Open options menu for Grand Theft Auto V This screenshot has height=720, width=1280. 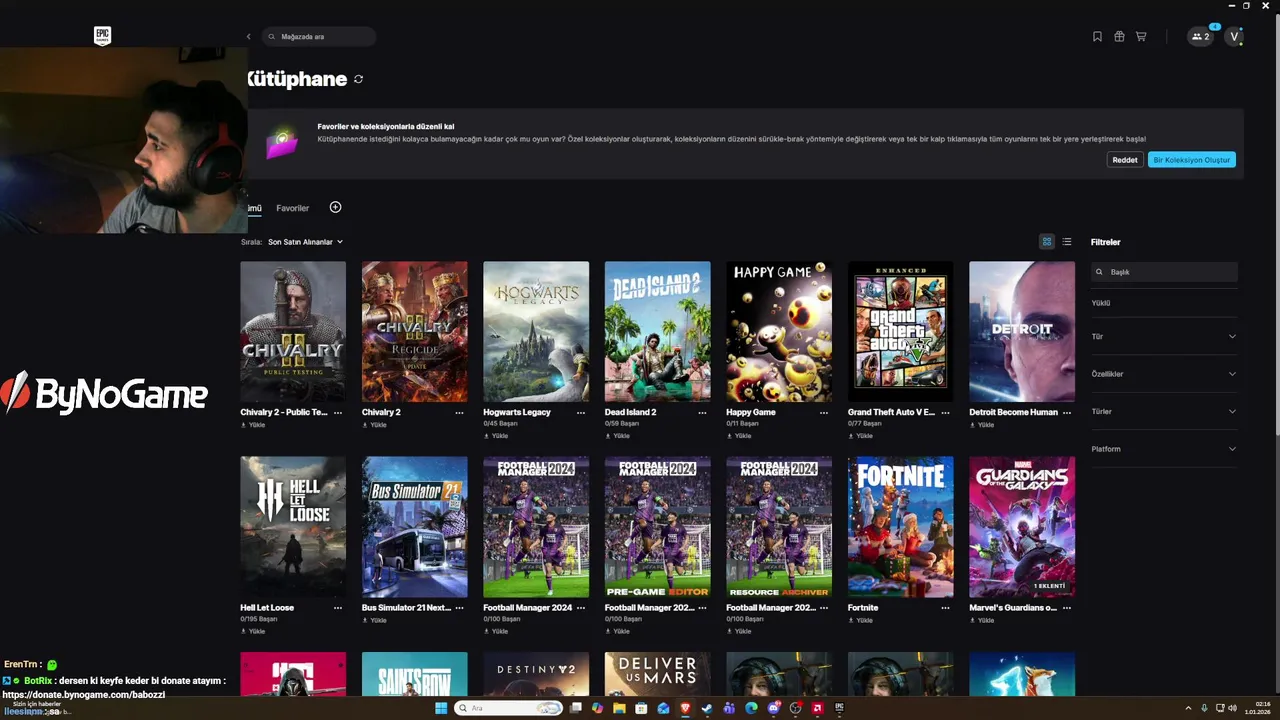tap(946, 412)
